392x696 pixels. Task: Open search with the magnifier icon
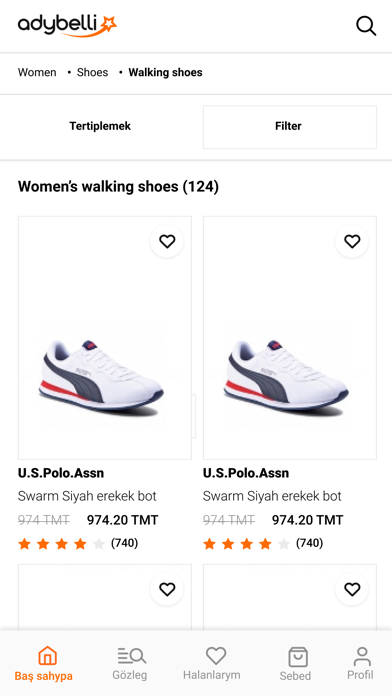(x=366, y=26)
